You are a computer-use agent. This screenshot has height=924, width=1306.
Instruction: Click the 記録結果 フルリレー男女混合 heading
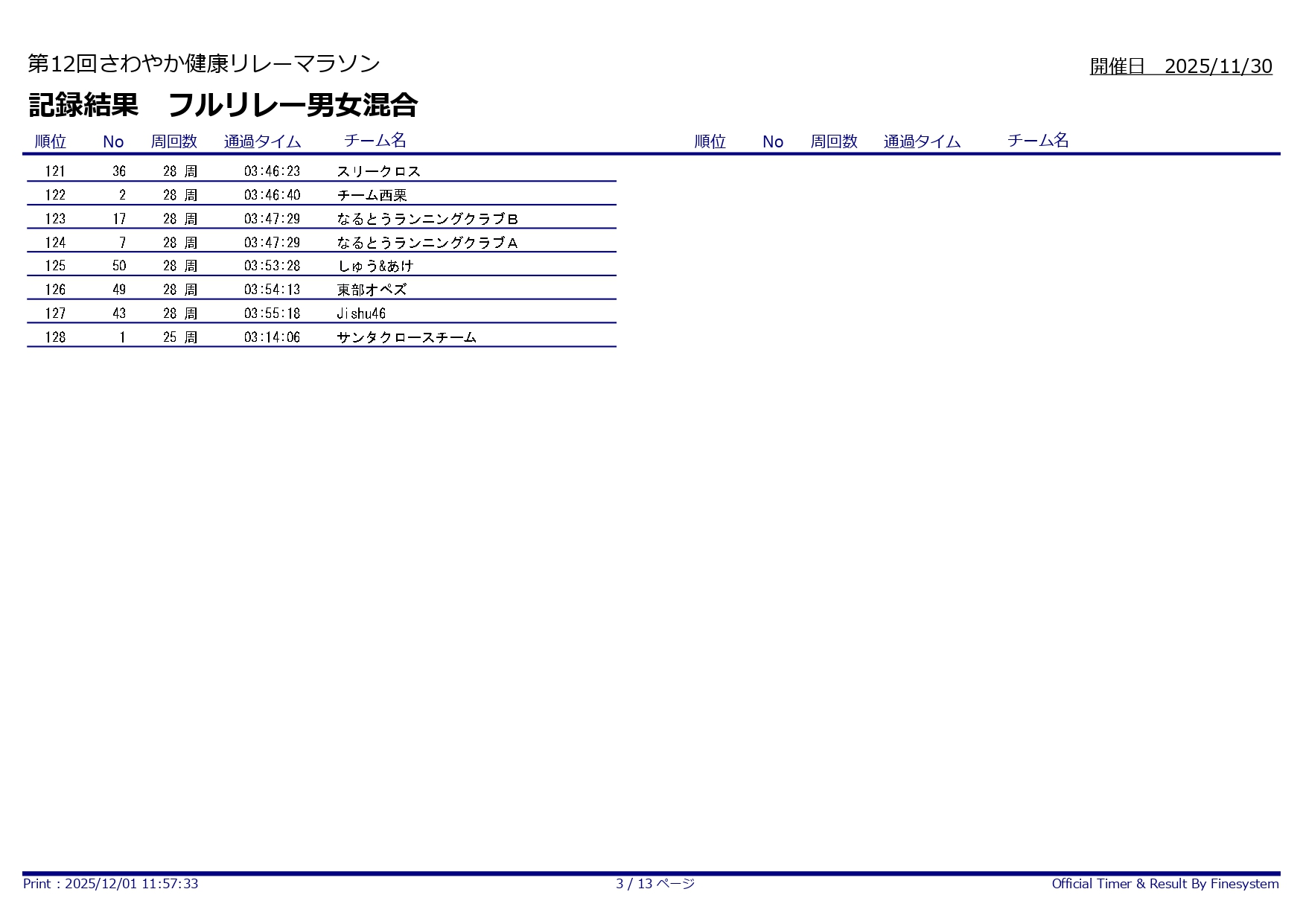(x=223, y=105)
